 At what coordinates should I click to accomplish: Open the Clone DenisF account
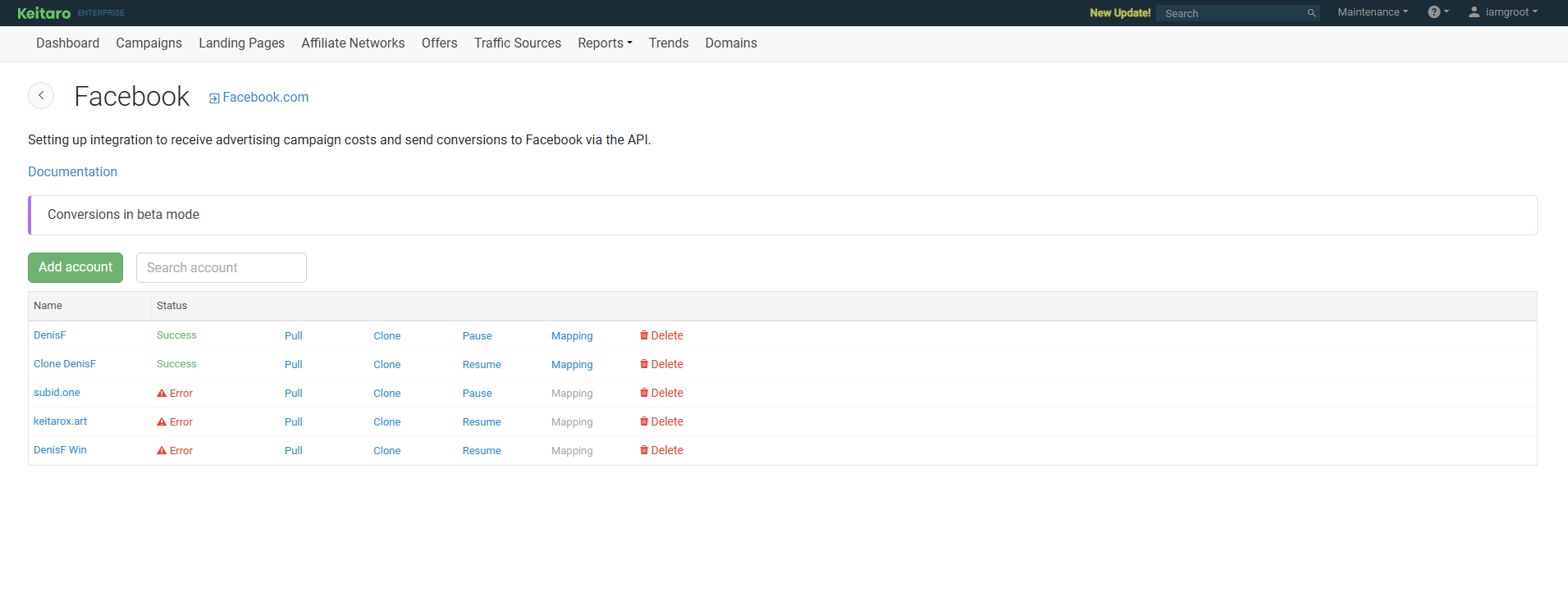[x=64, y=364]
